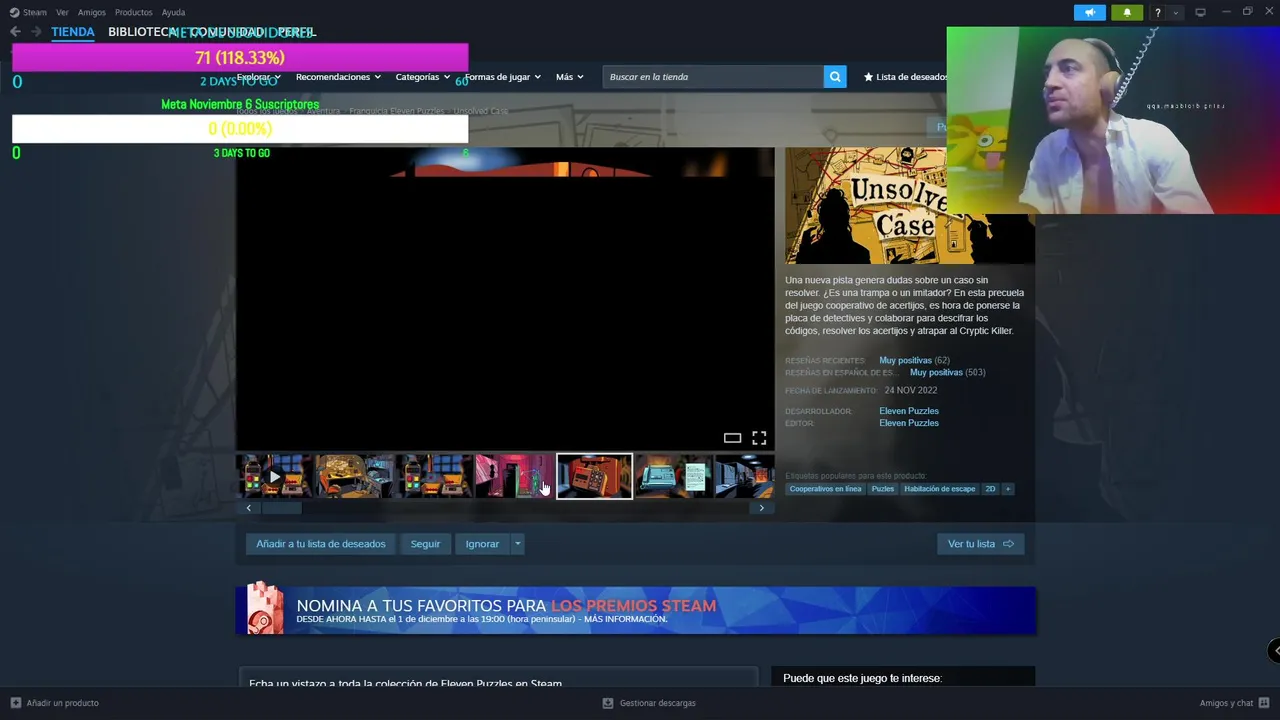Open Lista de deseados star link
1280x720 pixels.
(905, 77)
